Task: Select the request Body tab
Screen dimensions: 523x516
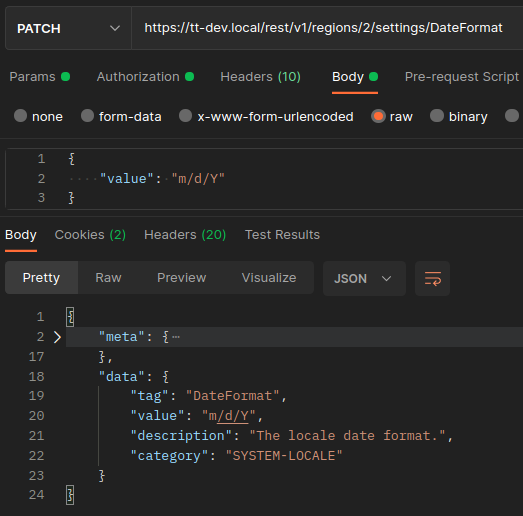Action: (x=355, y=77)
